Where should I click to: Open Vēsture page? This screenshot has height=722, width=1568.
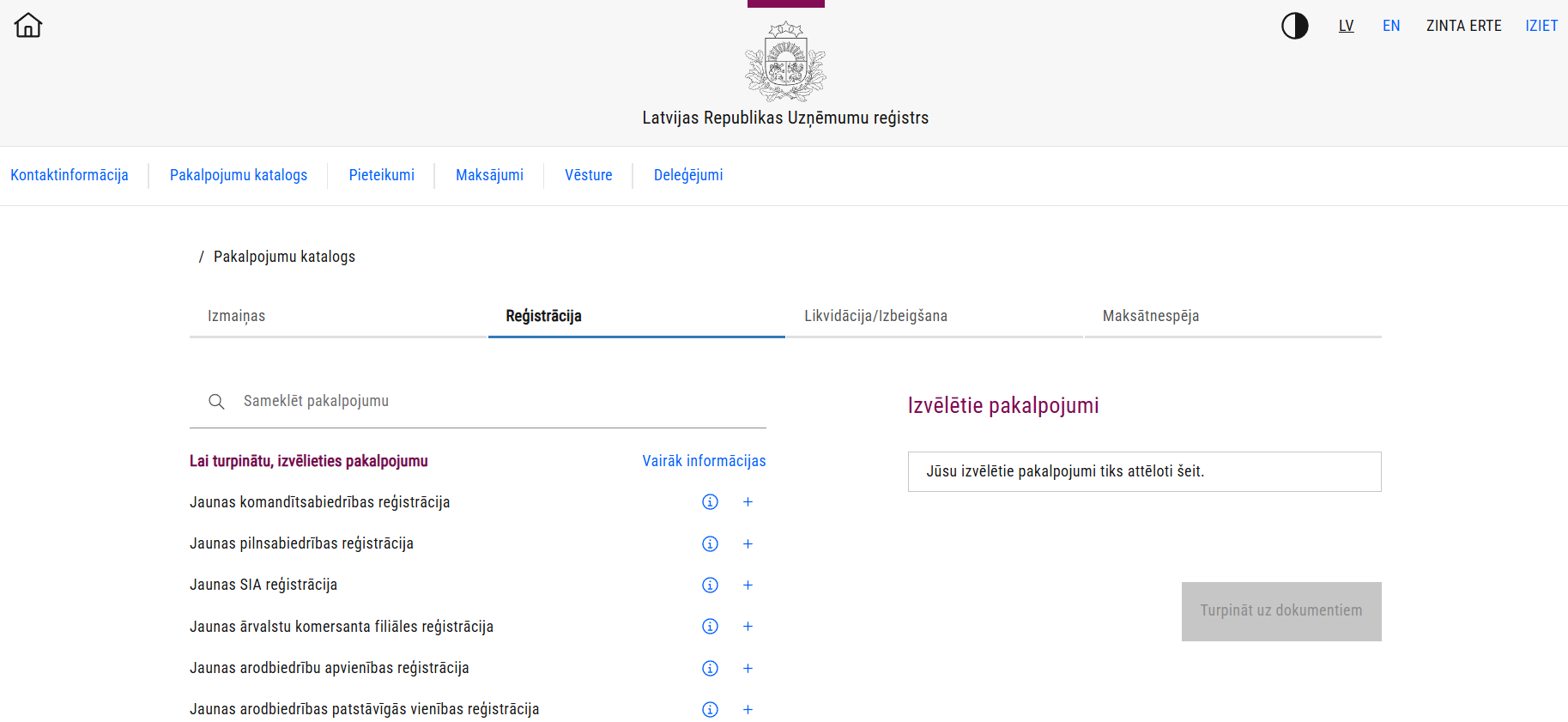pyautogui.click(x=589, y=175)
